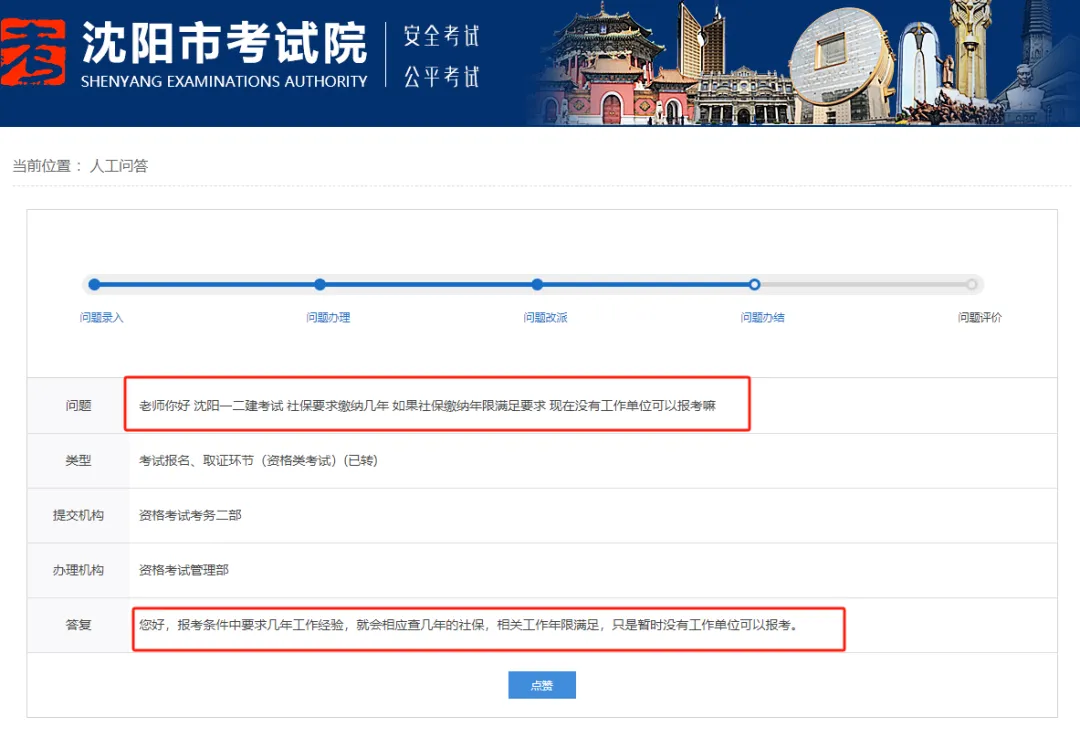This screenshot has width=1080, height=738.
Task: Click the highlighted 答复 reply text
Action: coord(468,625)
